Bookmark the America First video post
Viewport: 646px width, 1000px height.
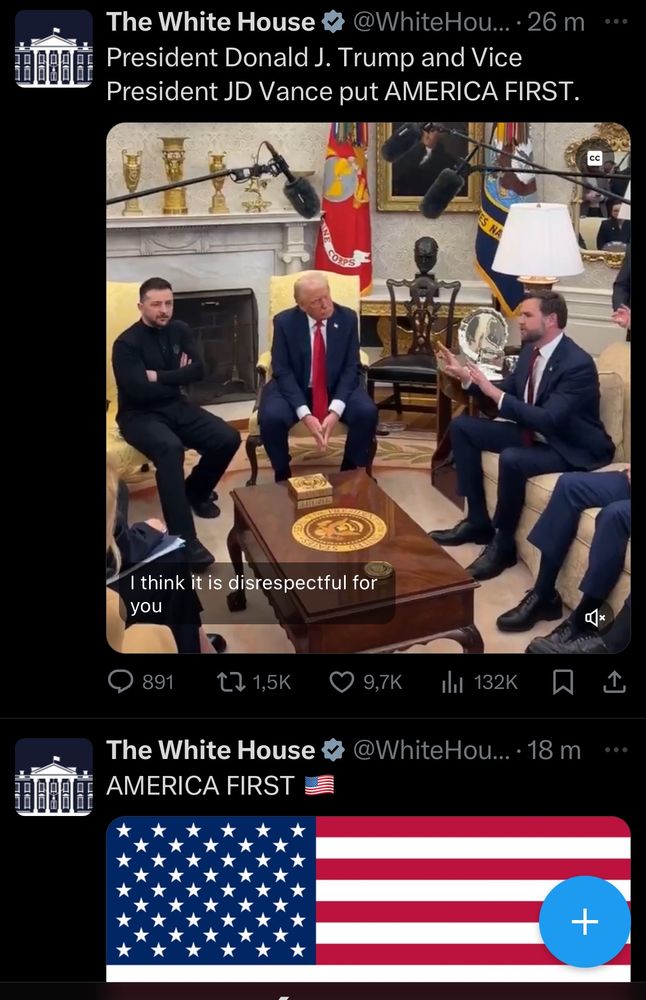coord(562,682)
